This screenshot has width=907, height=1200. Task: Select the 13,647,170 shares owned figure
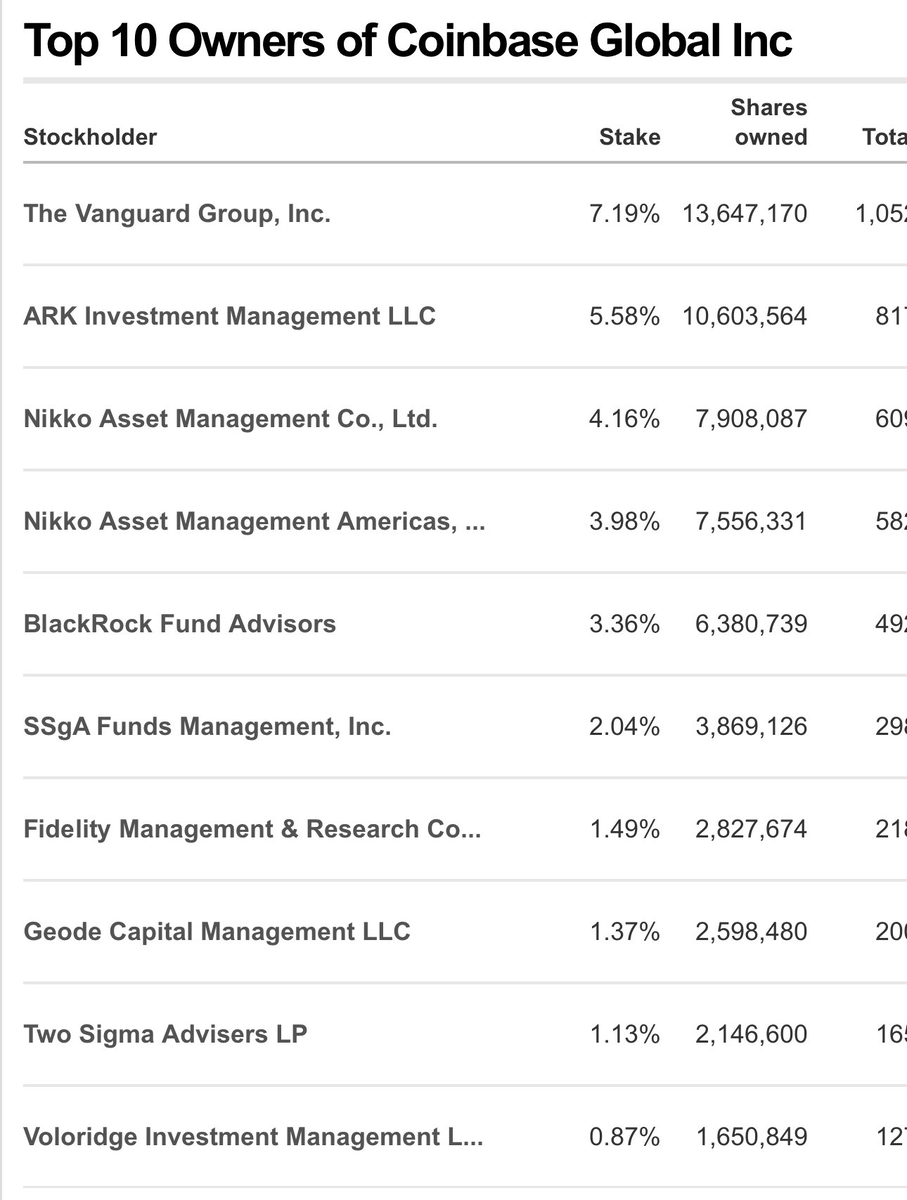point(744,213)
